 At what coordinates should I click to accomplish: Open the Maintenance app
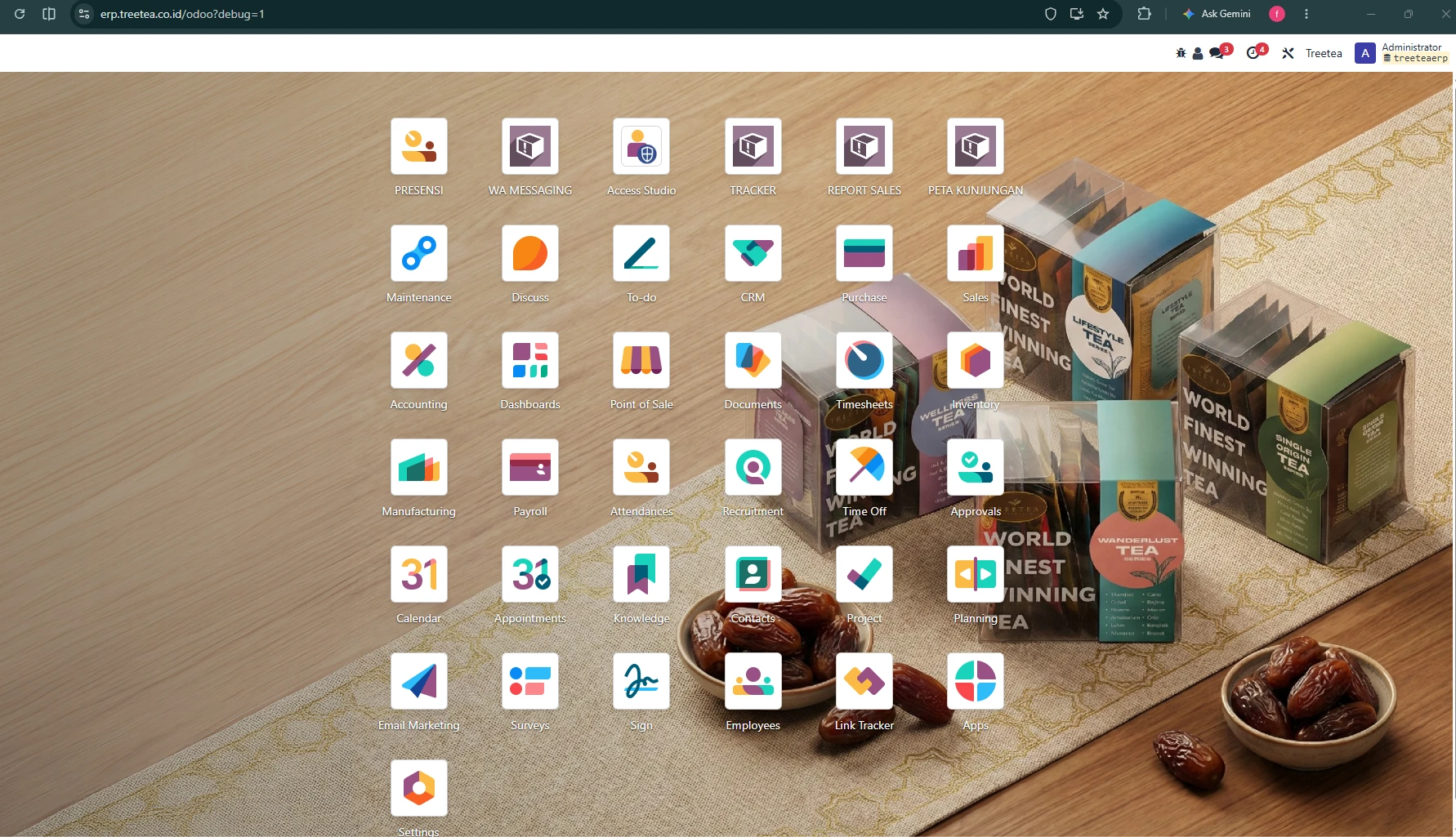[x=419, y=253]
